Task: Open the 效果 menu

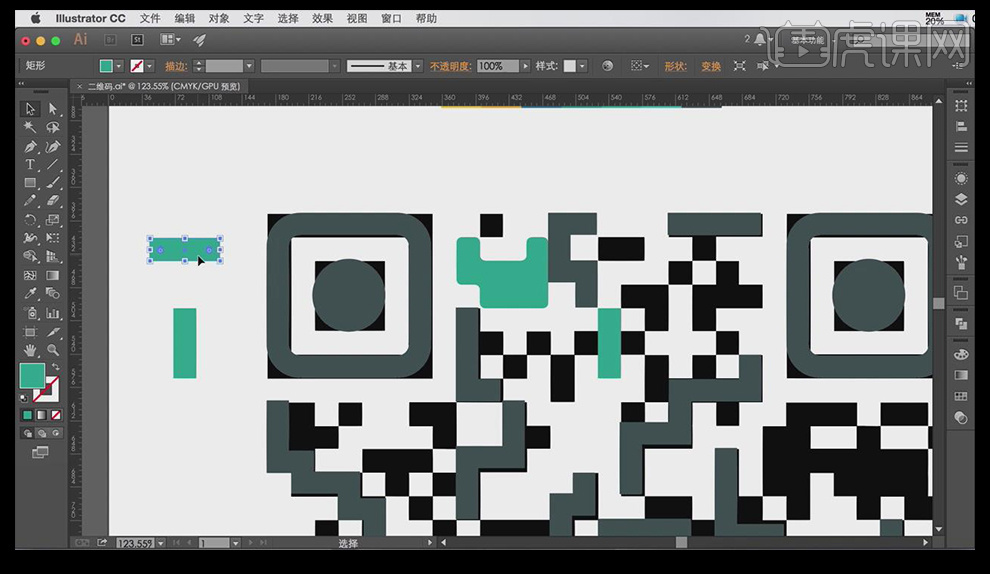Action: click(x=322, y=18)
